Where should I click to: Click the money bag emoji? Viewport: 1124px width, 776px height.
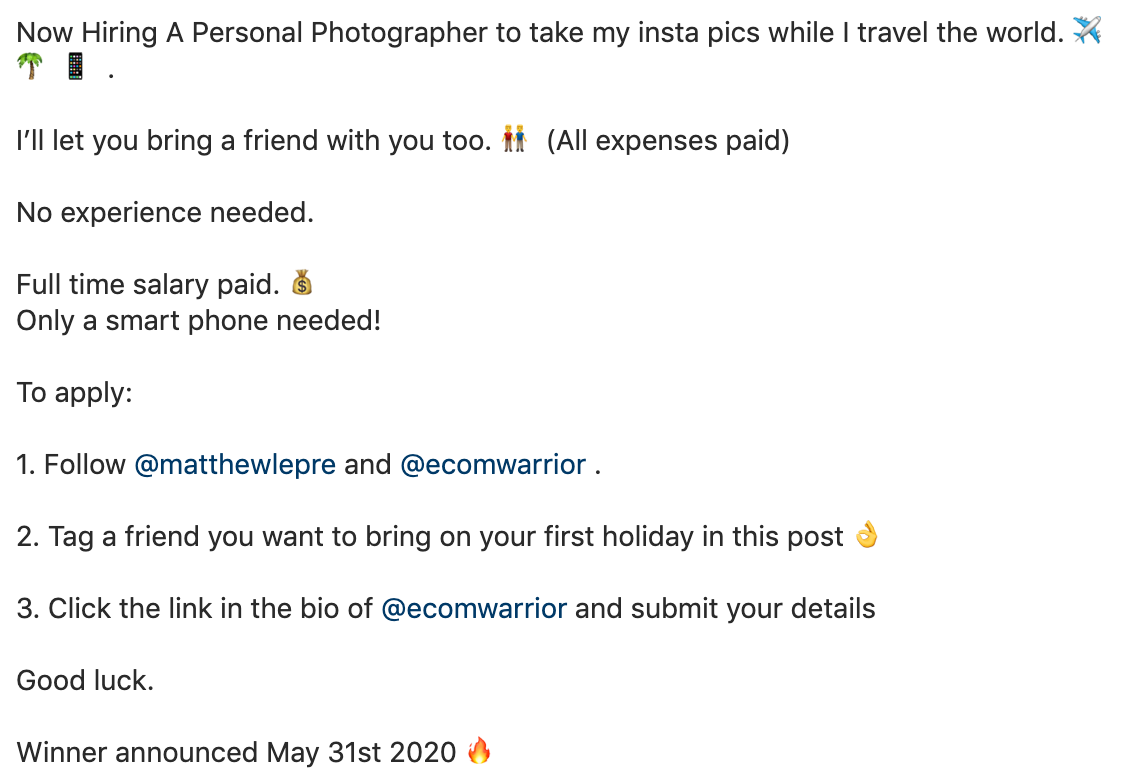click(302, 284)
